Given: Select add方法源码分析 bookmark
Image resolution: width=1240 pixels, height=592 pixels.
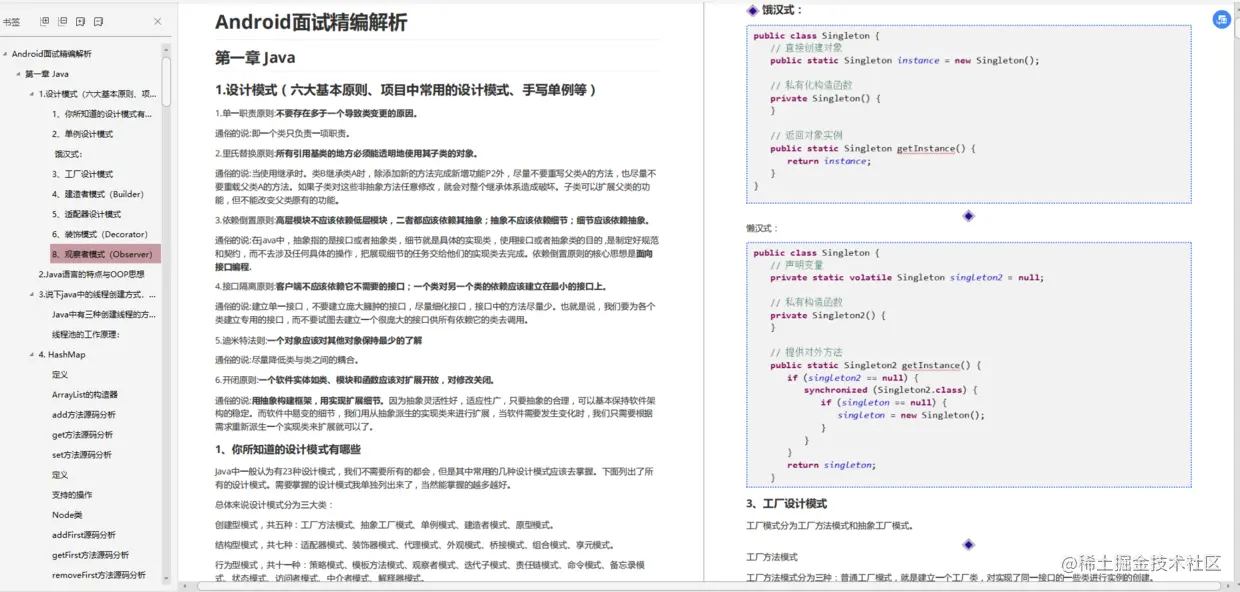Looking at the screenshot, I should (x=84, y=414).
